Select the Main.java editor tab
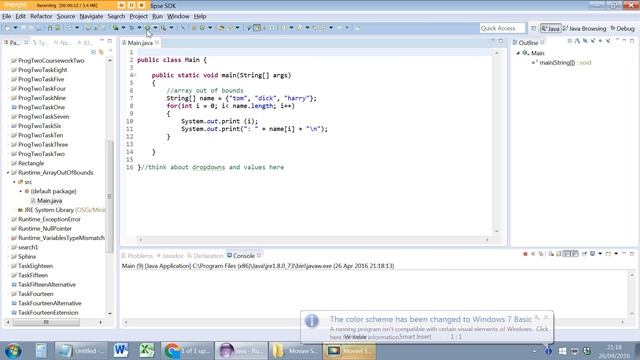The width and height of the screenshot is (640, 360). click(140, 42)
